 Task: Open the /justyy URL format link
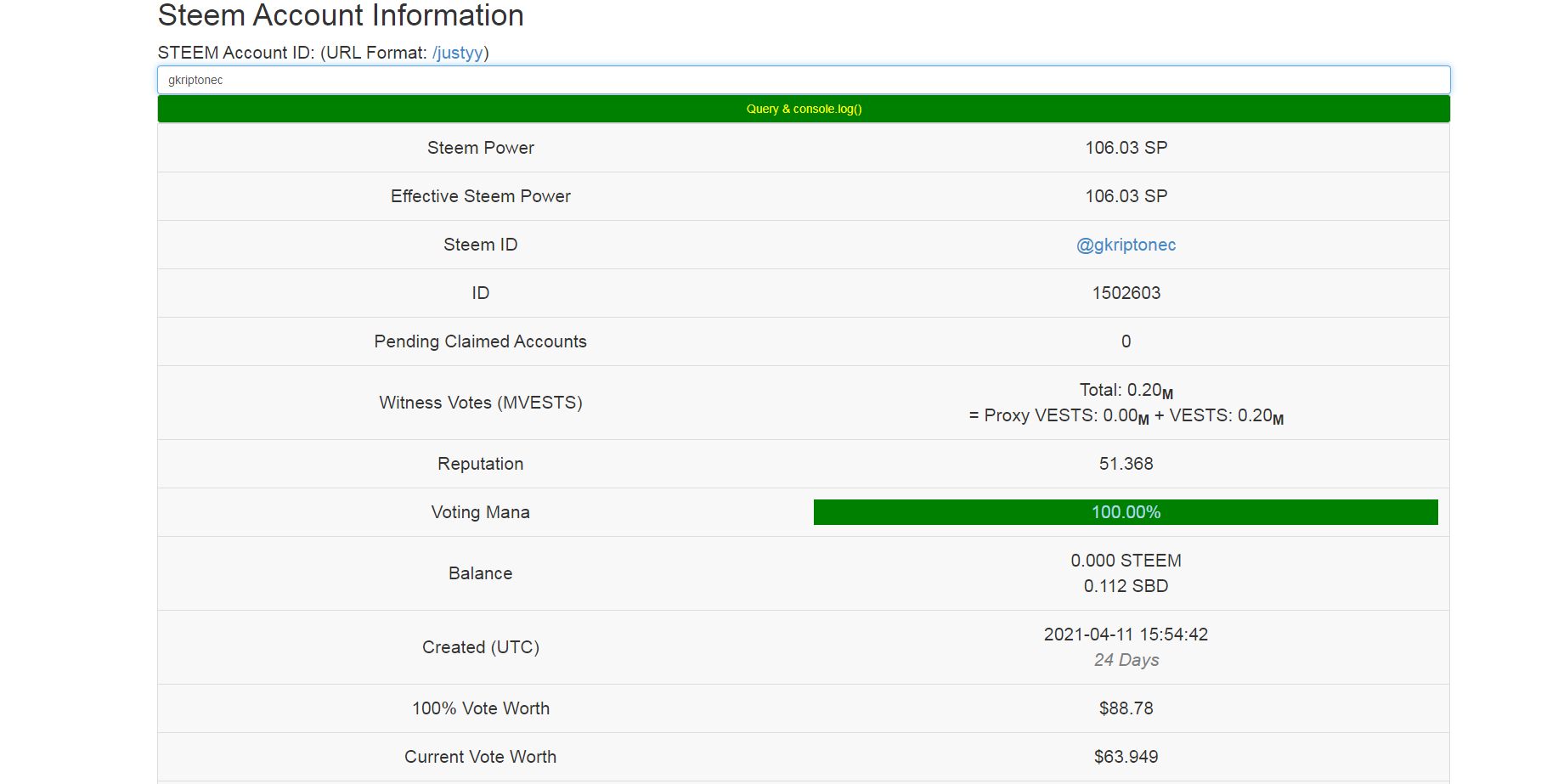point(458,53)
